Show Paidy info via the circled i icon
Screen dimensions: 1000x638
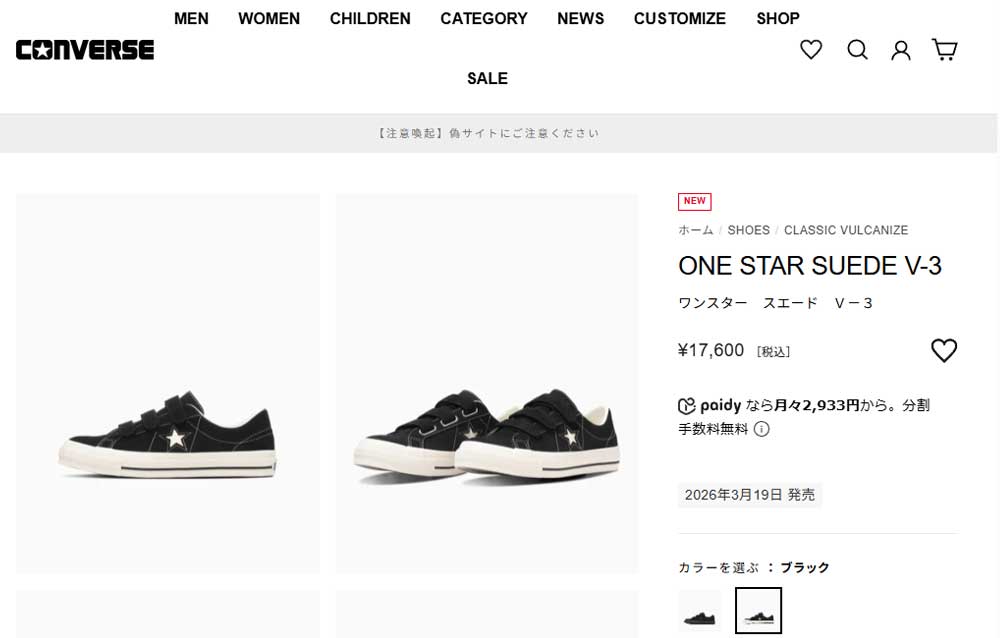(x=761, y=429)
